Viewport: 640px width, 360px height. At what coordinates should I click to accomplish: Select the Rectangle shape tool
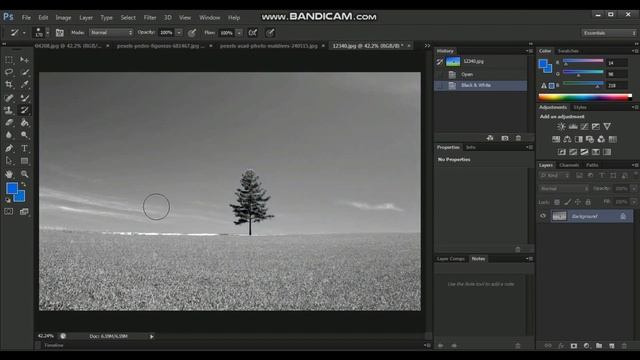[x=24, y=161]
